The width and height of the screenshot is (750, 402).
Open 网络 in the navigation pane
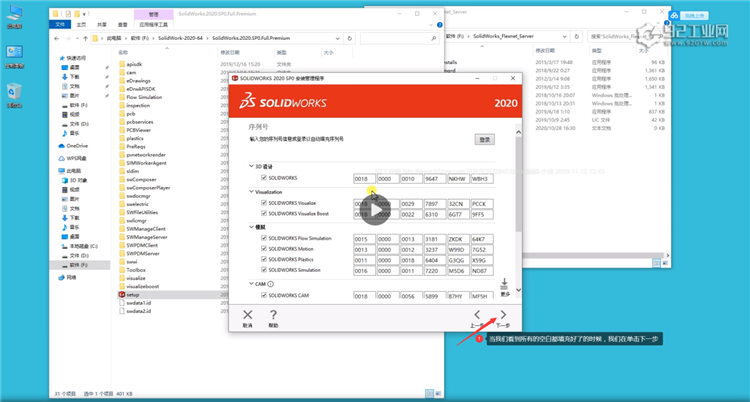pos(71,277)
